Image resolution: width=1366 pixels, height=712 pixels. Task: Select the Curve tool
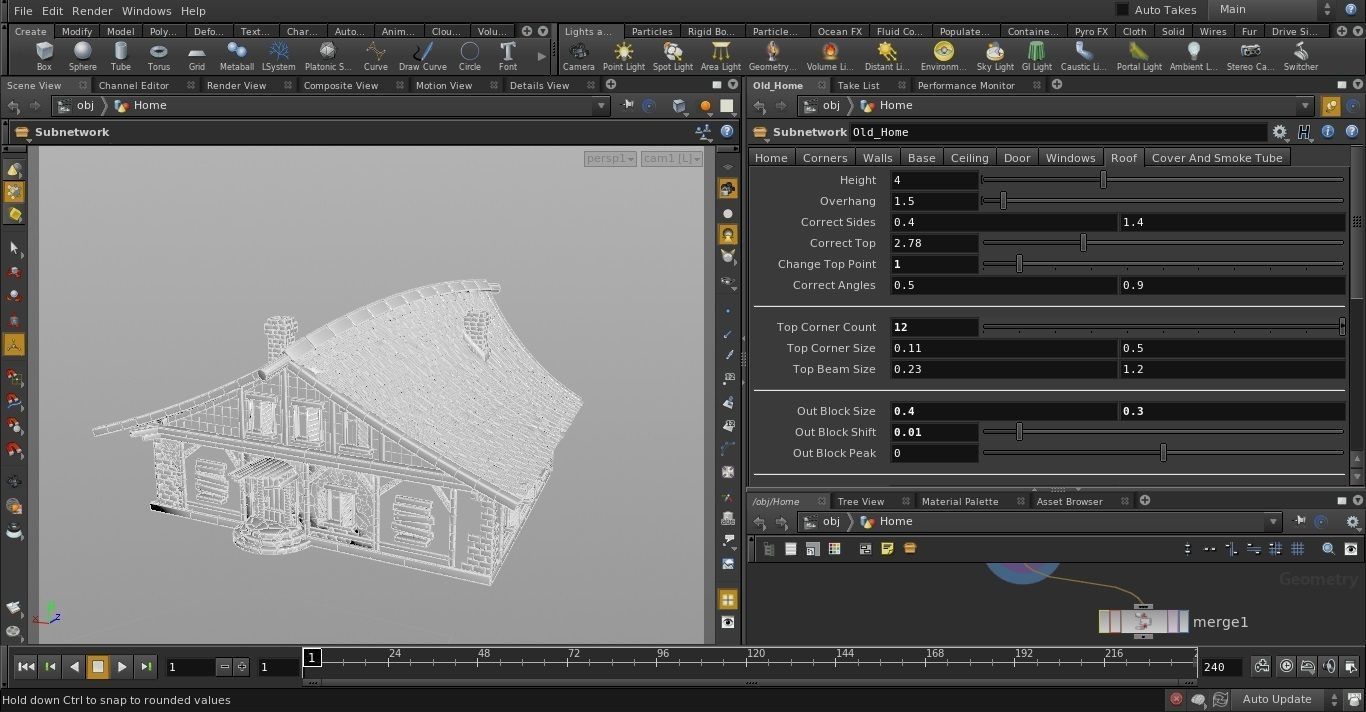(376, 56)
